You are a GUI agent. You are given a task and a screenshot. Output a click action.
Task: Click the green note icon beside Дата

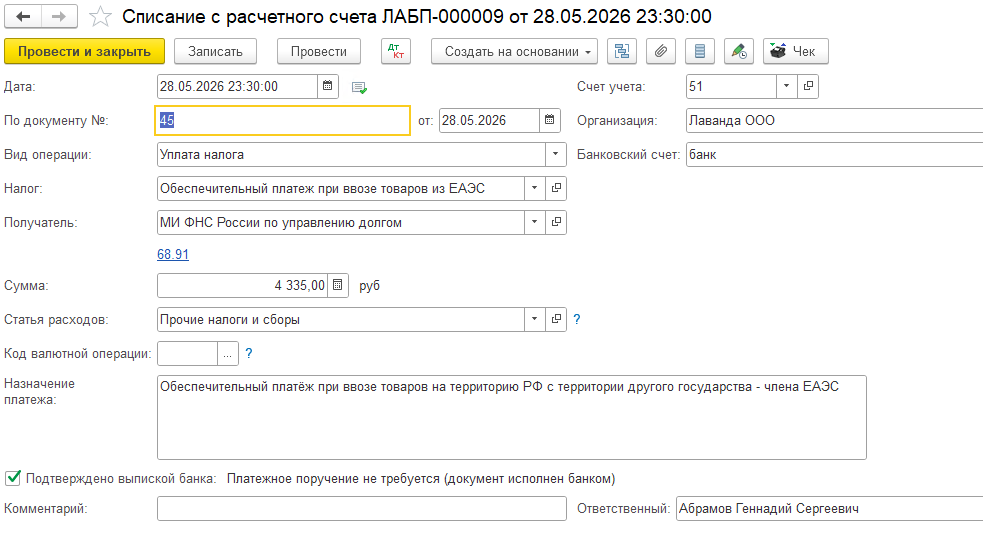[x=359, y=88]
